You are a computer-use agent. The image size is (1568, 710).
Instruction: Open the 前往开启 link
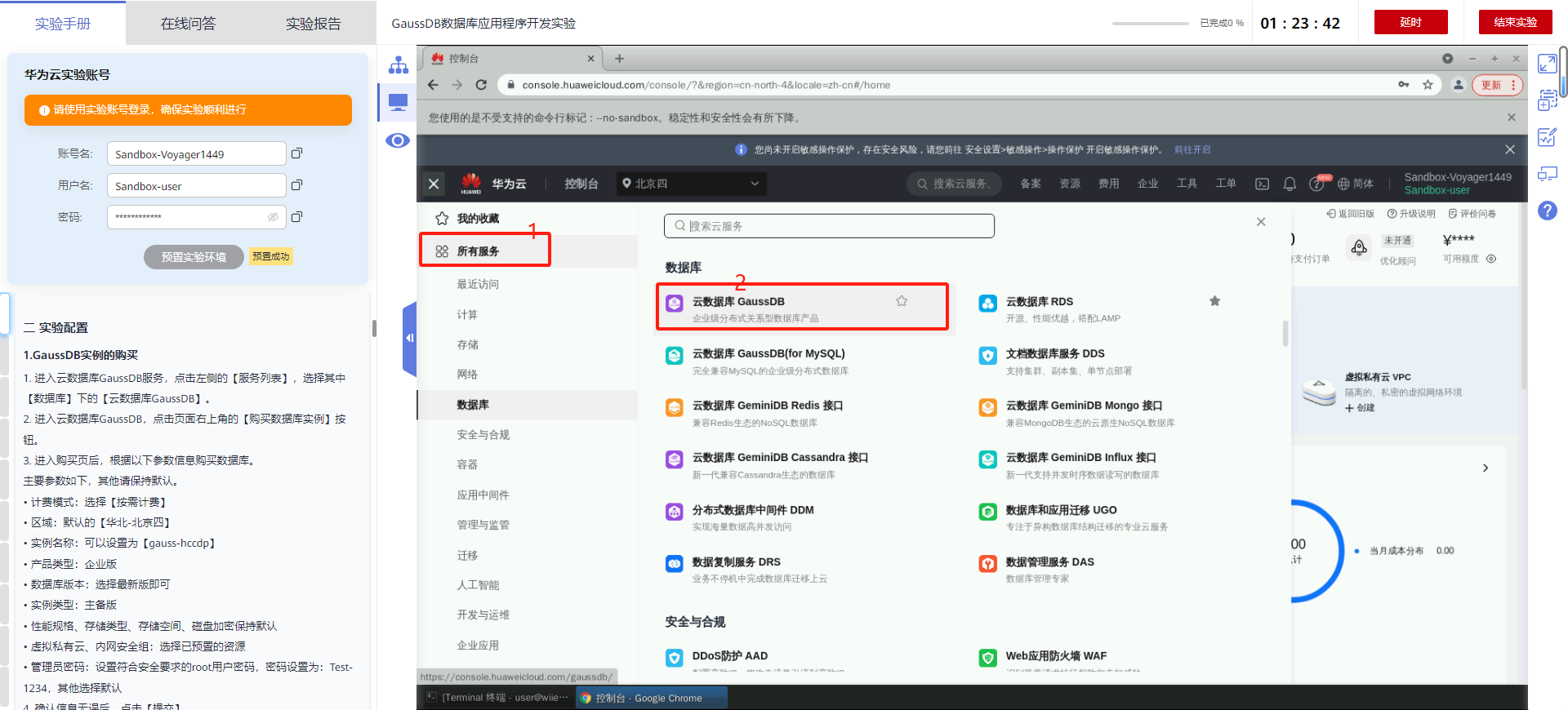pos(1192,149)
